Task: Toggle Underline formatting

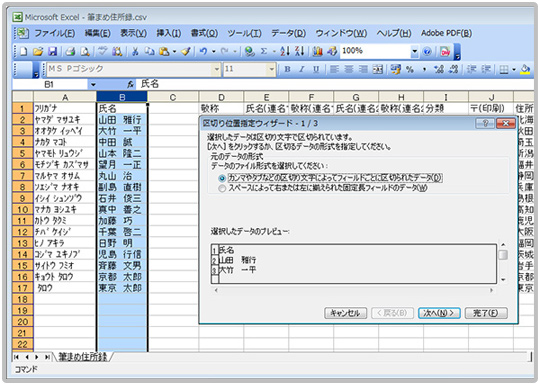Action: [316, 69]
